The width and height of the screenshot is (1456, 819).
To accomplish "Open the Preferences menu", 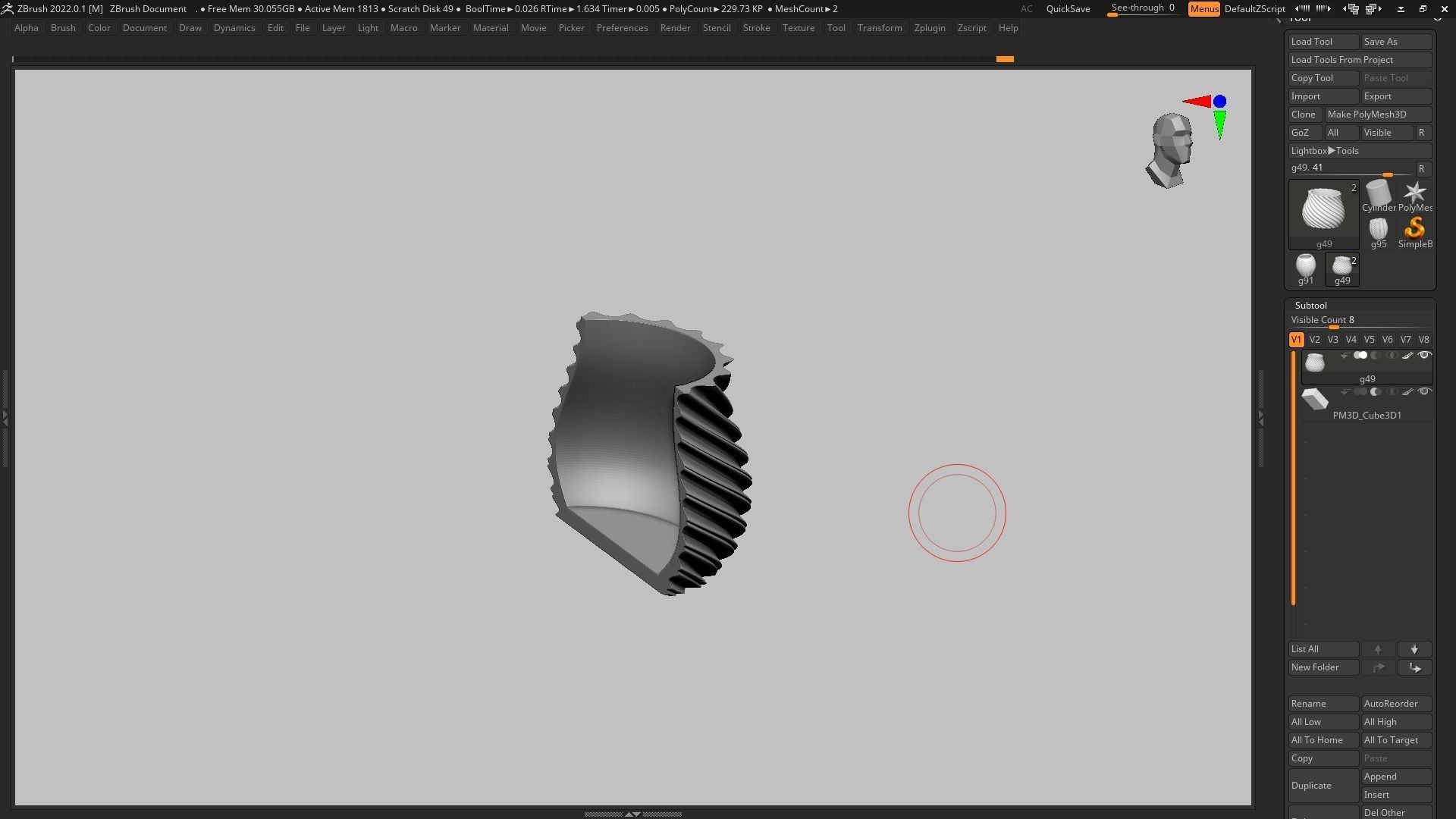I will [622, 28].
